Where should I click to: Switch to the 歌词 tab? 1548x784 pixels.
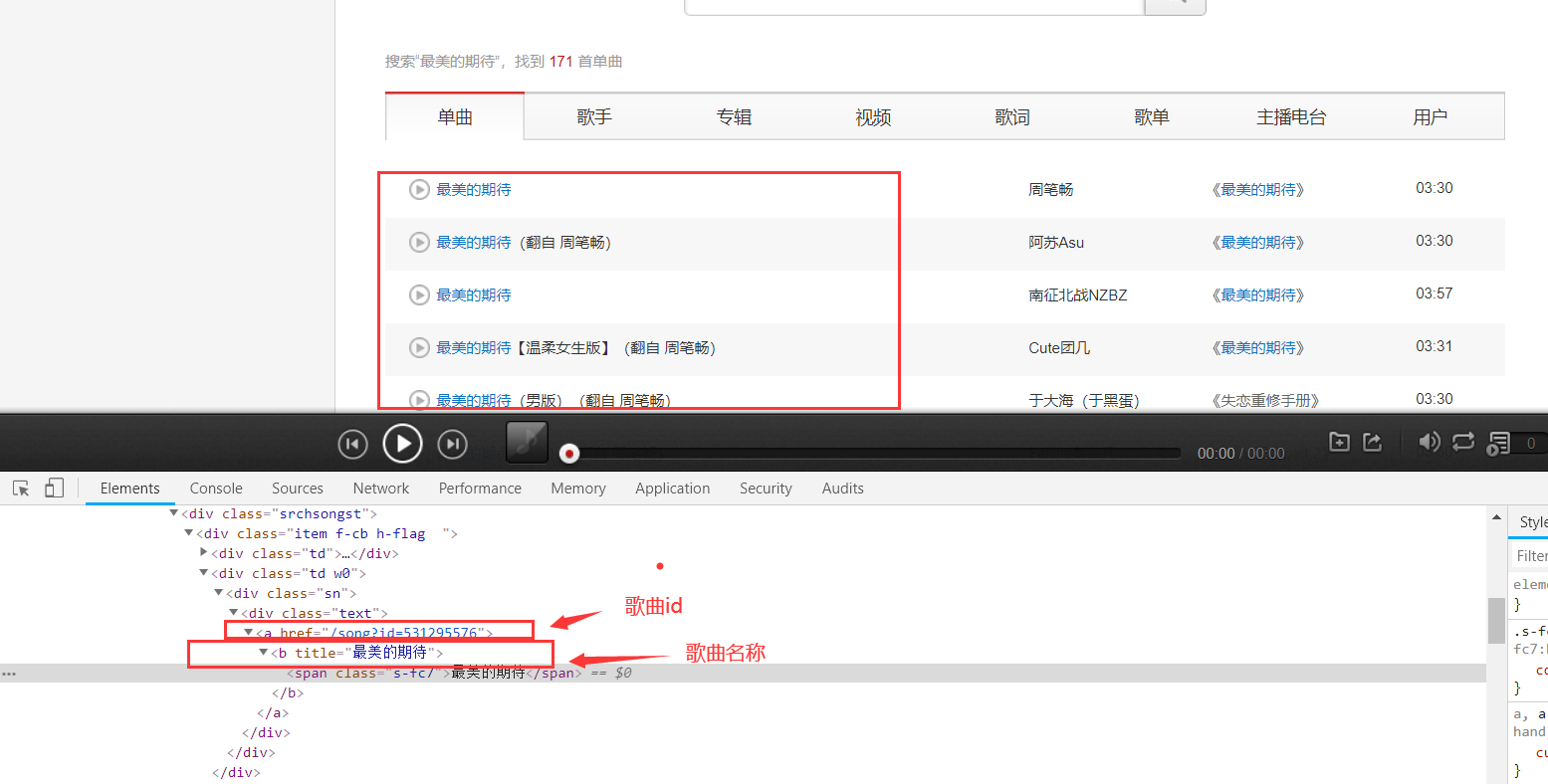click(x=1012, y=117)
